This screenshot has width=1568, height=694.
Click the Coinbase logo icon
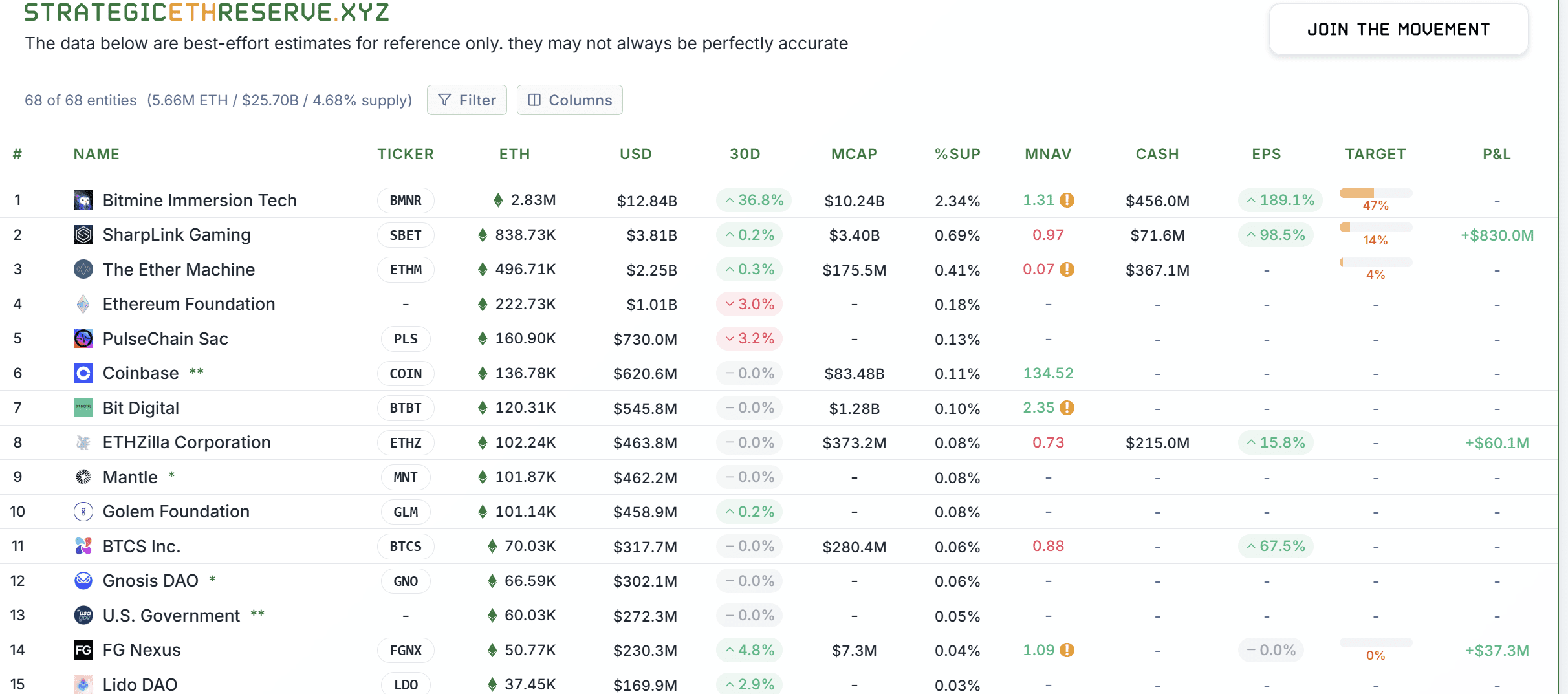(x=83, y=373)
